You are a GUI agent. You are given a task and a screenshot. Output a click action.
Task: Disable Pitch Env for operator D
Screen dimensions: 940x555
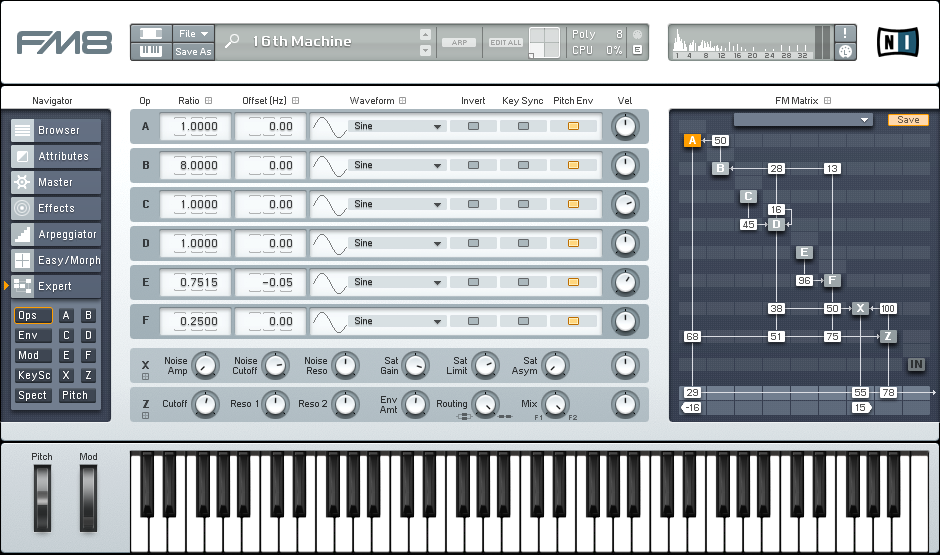pyautogui.click(x=573, y=243)
